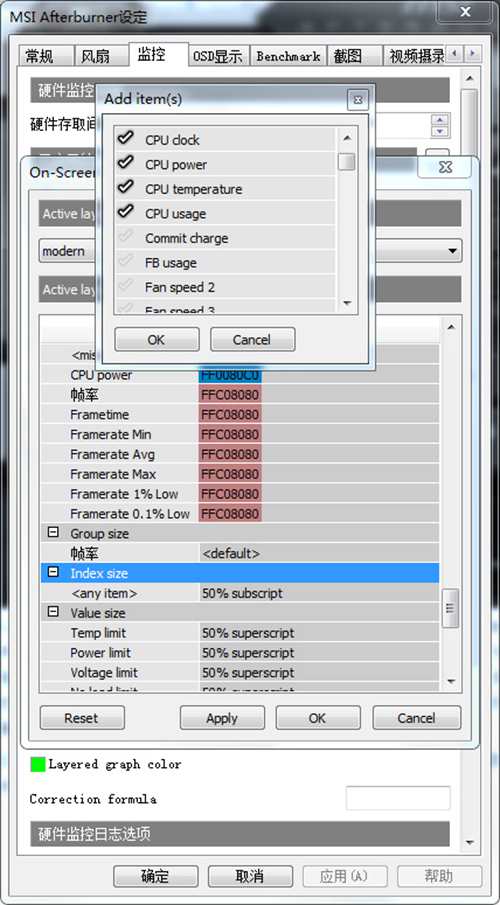Switch to the 风扇 tab
The height and width of the screenshot is (905, 500).
pos(95,57)
